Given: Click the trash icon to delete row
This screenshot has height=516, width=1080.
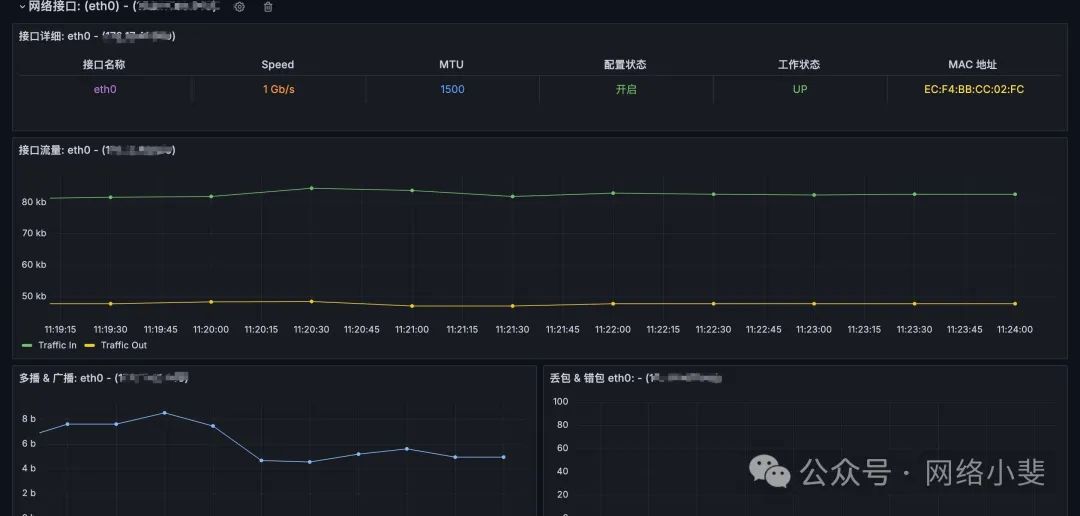Looking at the screenshot, I should pos(268,7).
